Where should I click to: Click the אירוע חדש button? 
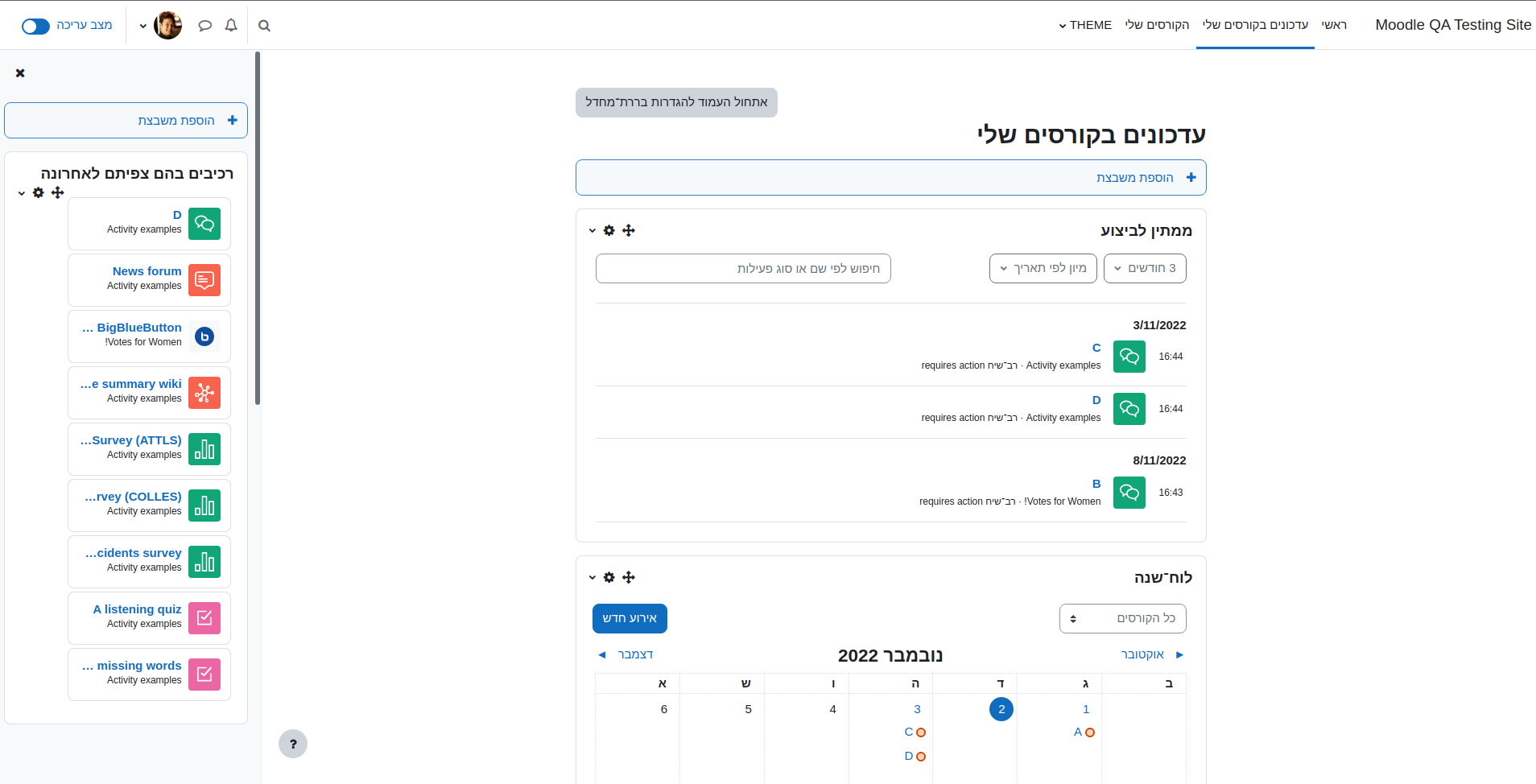pyautogui.click(x=630, y=618)
